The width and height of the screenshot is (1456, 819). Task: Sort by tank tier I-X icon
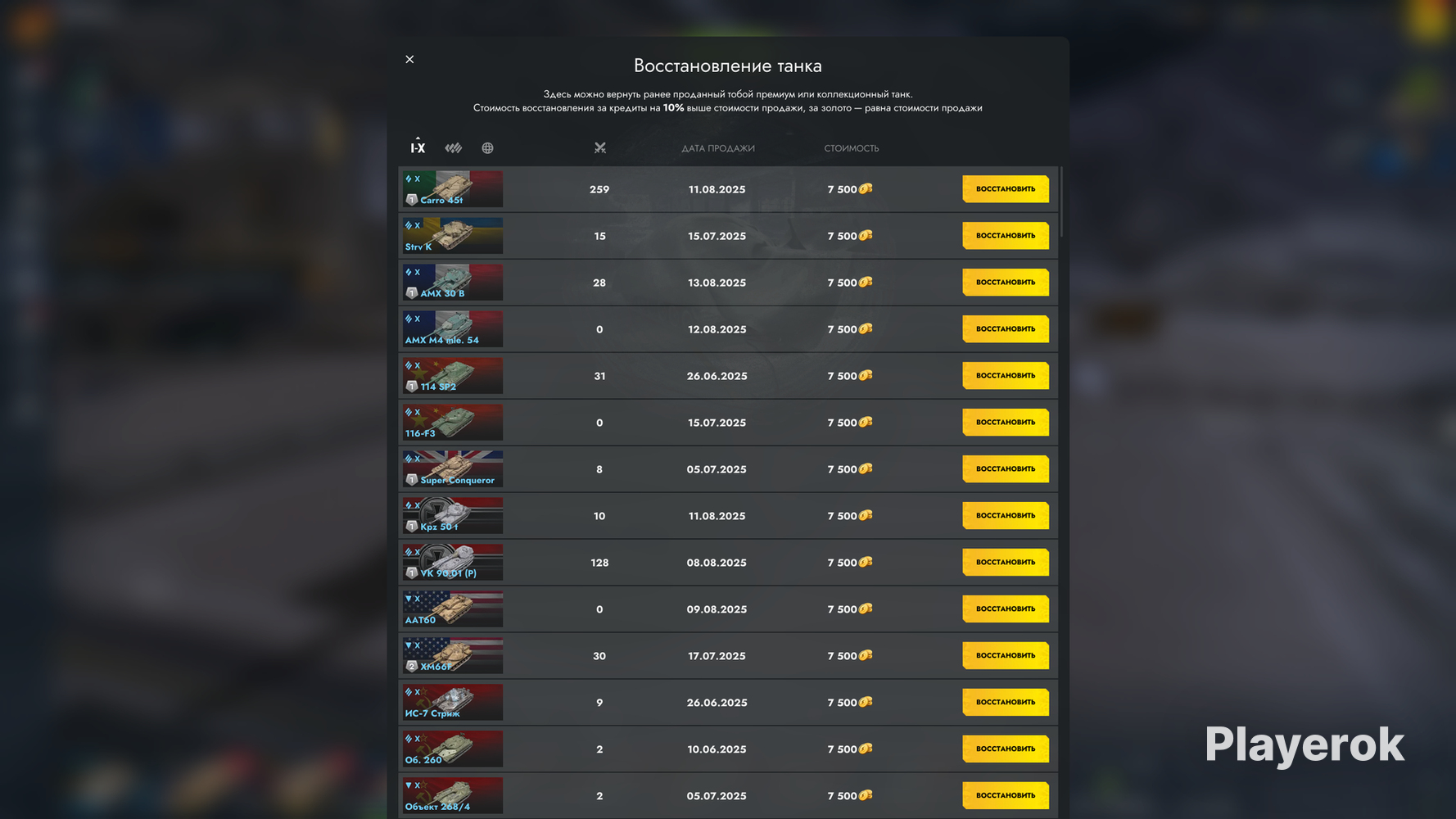click(x=418, y=147)
